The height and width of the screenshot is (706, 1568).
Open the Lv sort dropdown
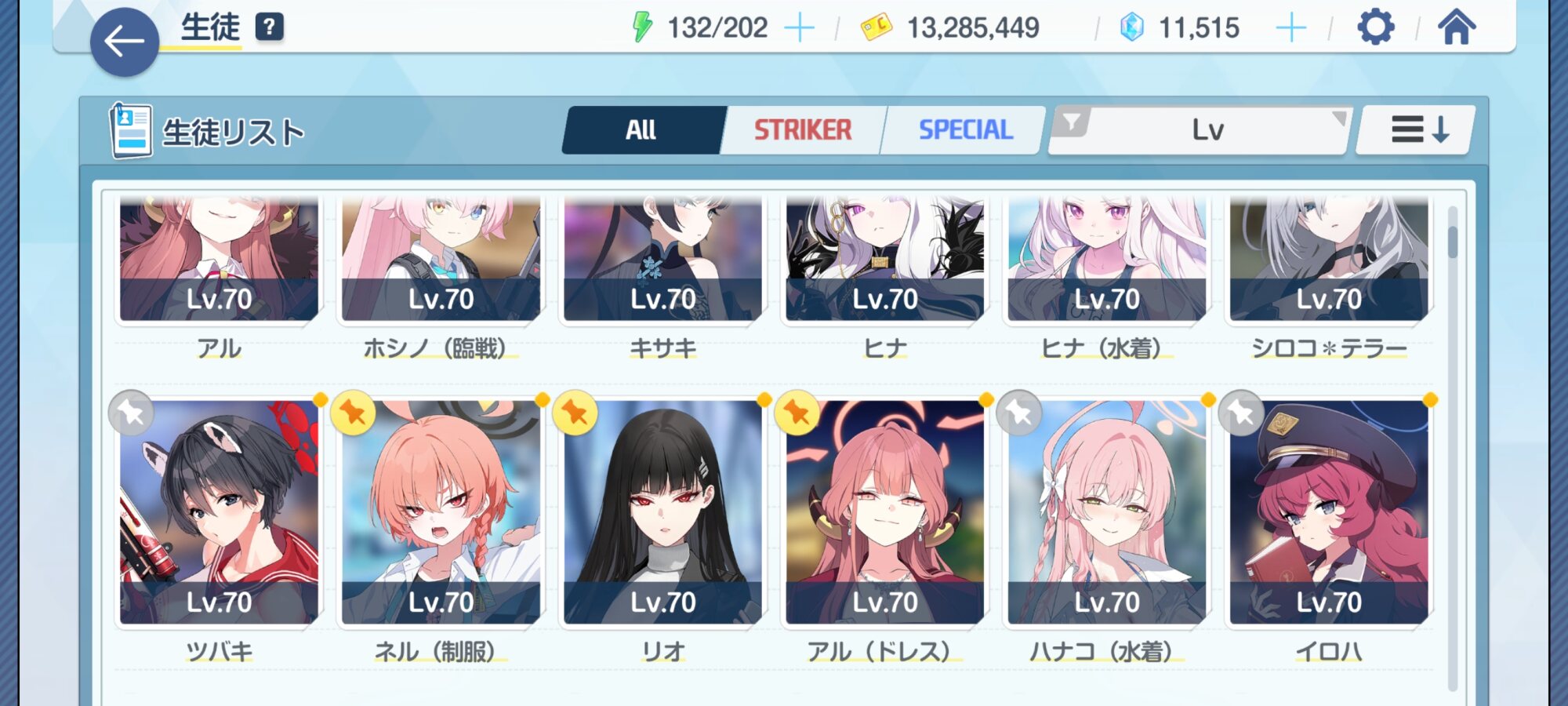(x=1208, y=130)
